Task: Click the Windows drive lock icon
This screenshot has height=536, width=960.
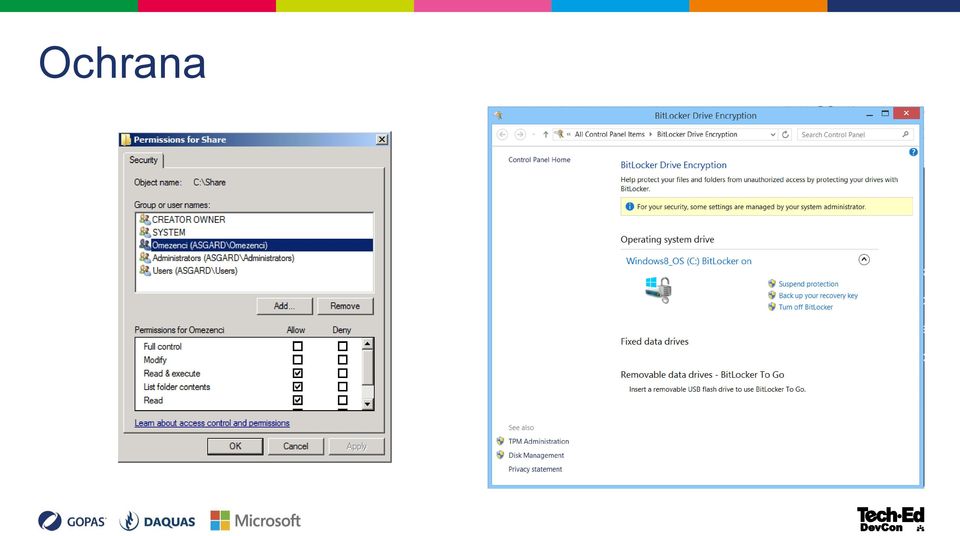Action: click(x=658, y=289)
